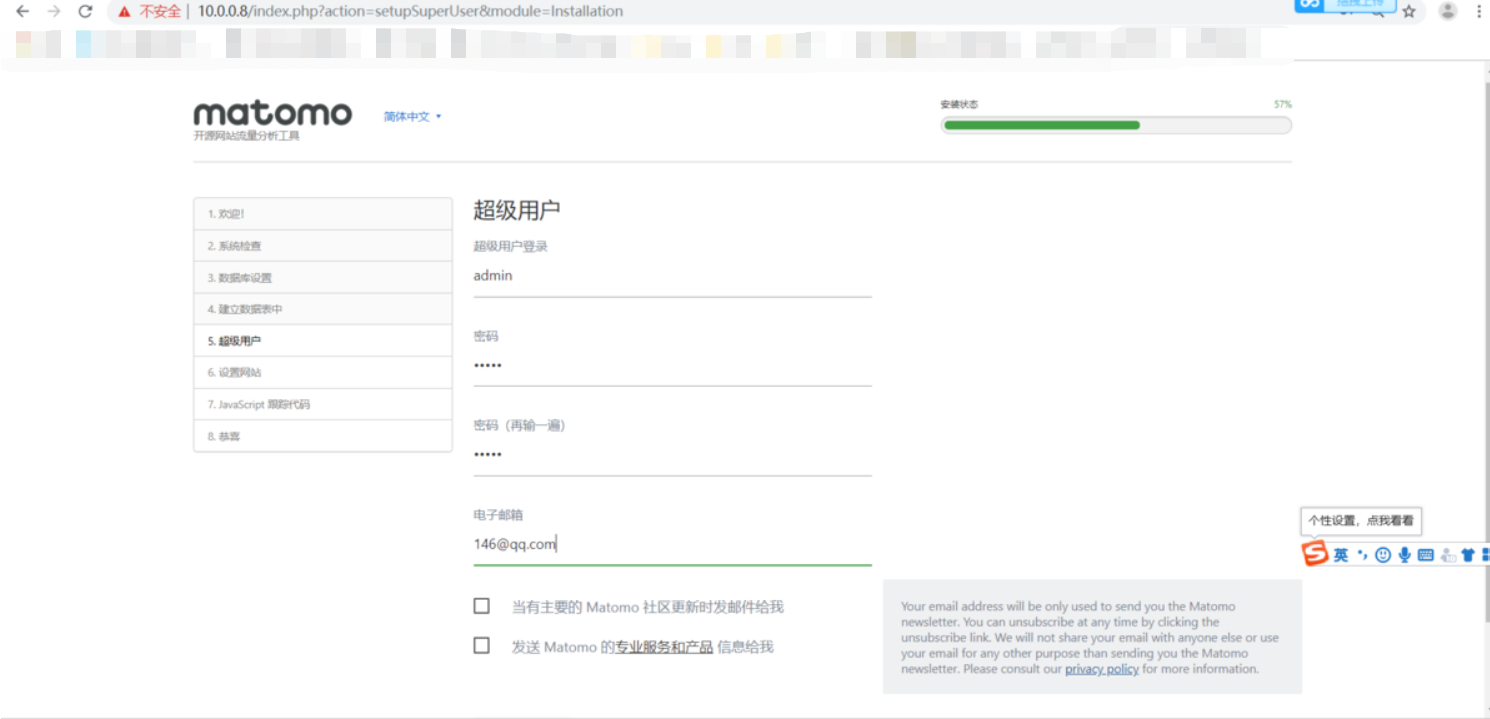The height and width of the screenshot is (719, 1490).
Task: Open Sogou skin shirt icon
Action: (x=1468, y=555)
